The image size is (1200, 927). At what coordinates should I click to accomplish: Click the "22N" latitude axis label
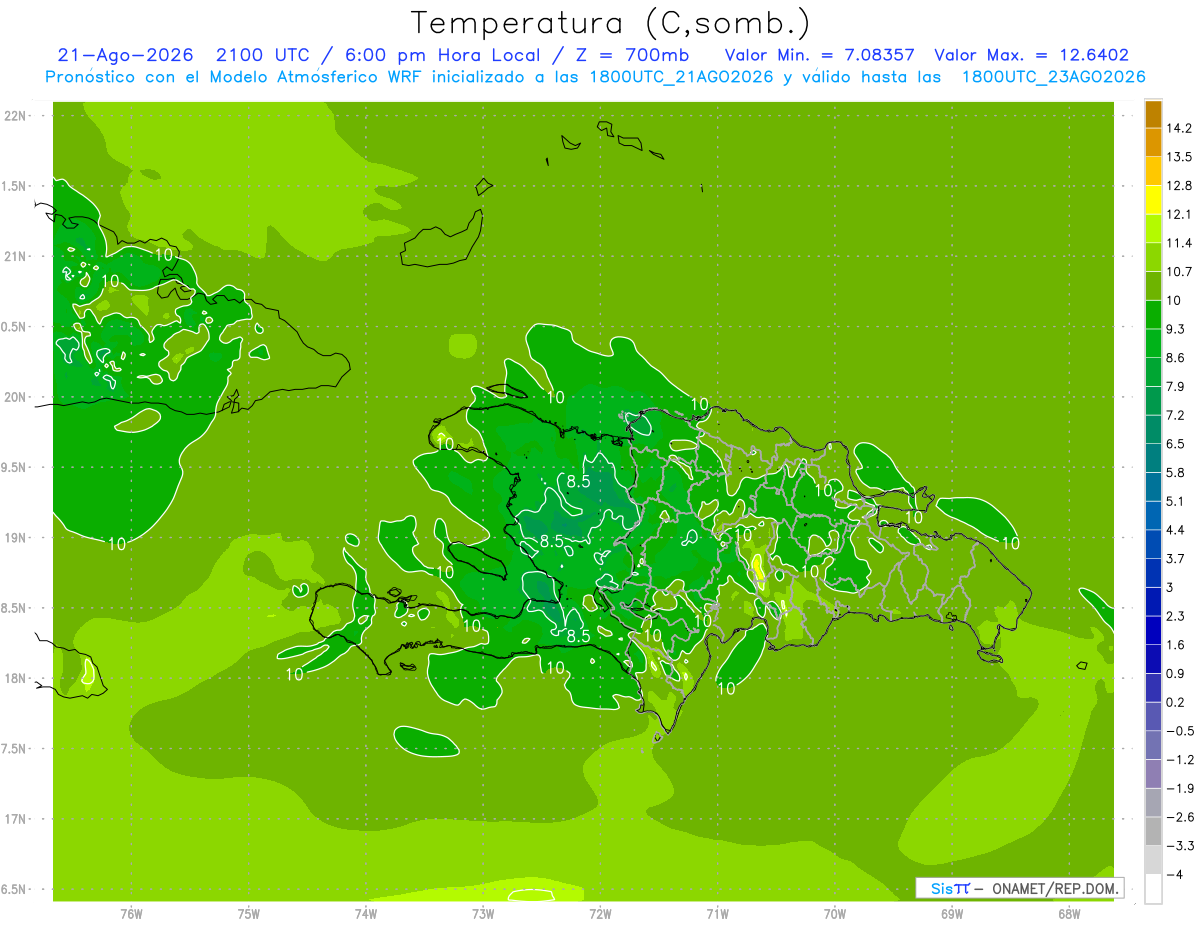16,116
